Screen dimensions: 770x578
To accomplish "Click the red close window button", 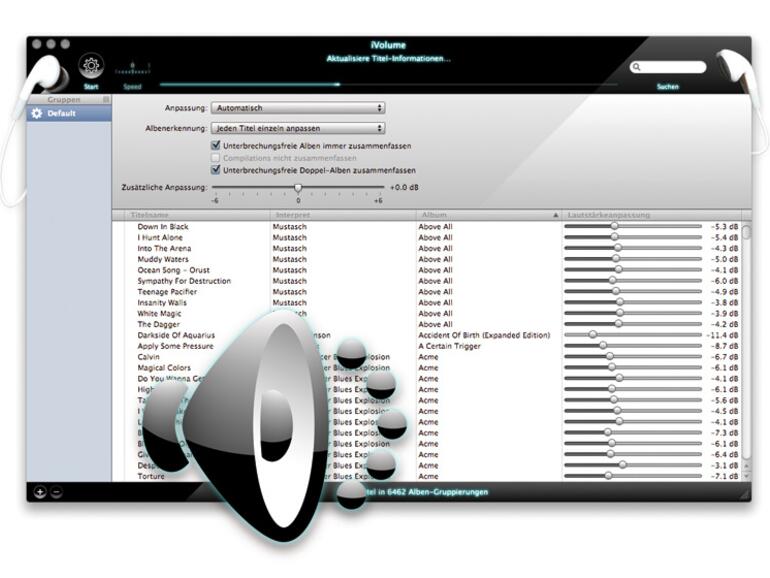I will (x=37, y=44).
